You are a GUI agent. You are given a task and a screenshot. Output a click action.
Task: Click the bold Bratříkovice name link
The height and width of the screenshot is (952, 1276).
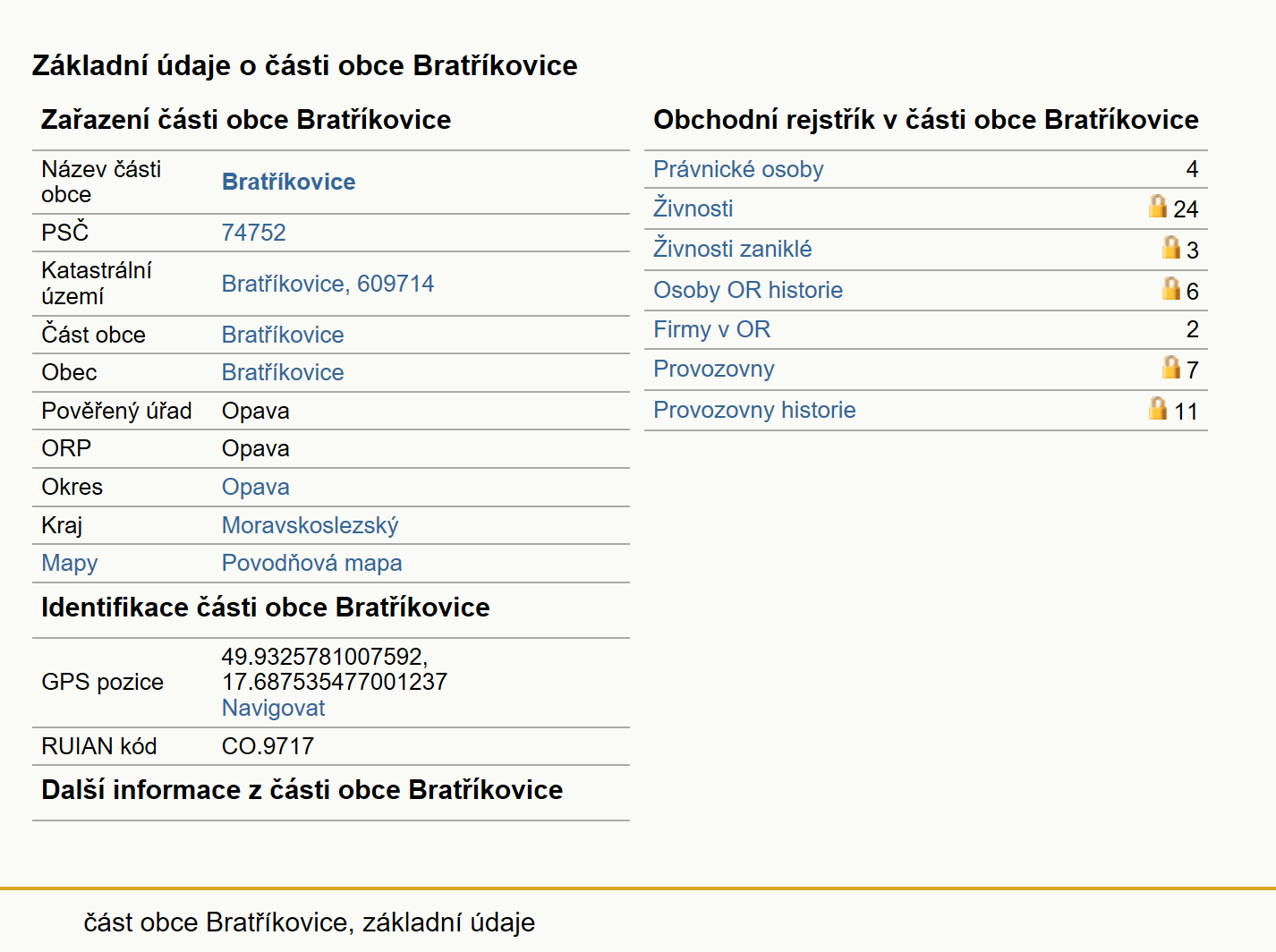pos(288,182)
